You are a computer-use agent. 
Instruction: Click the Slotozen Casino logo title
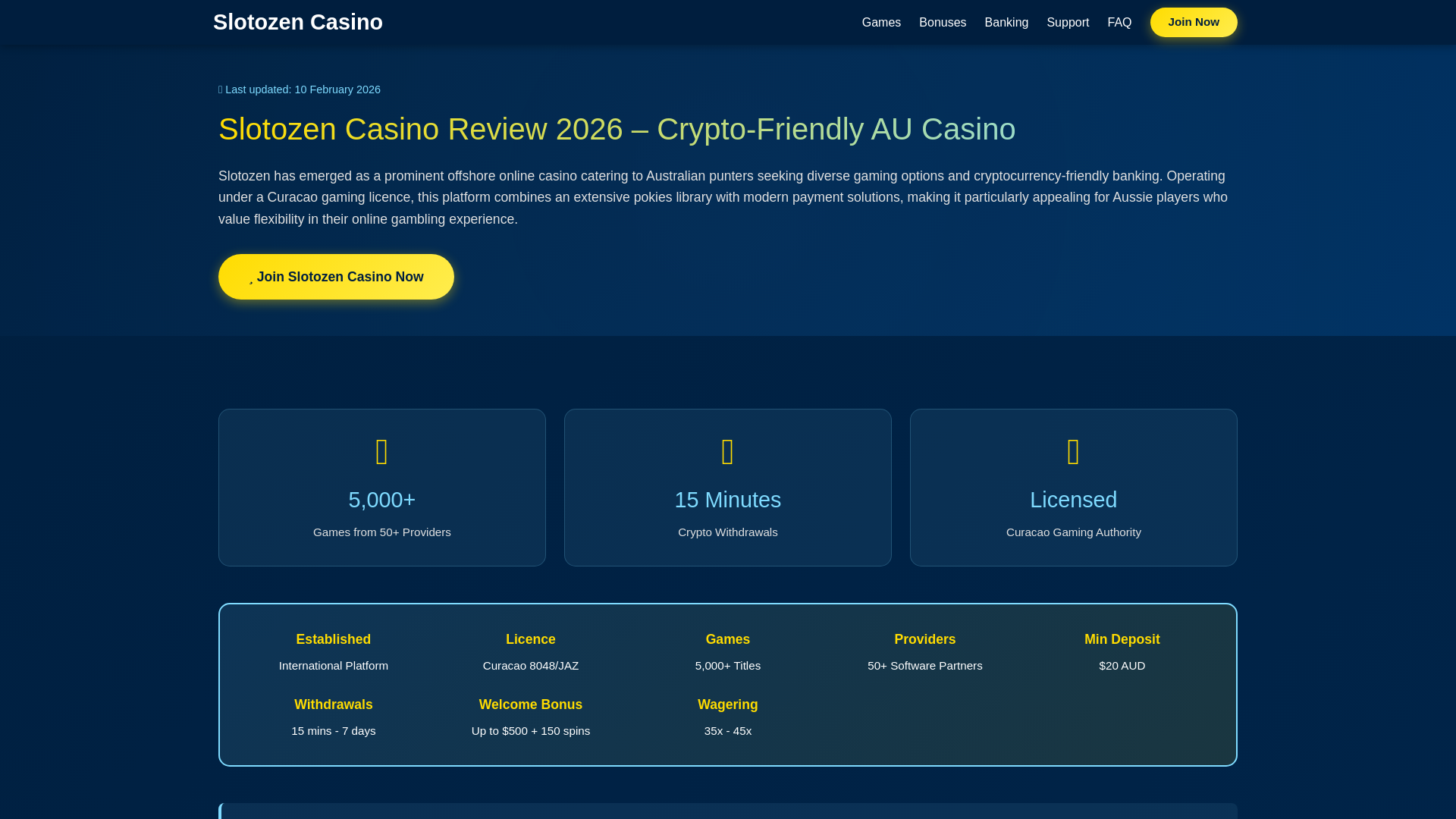(x=297, y=22)
